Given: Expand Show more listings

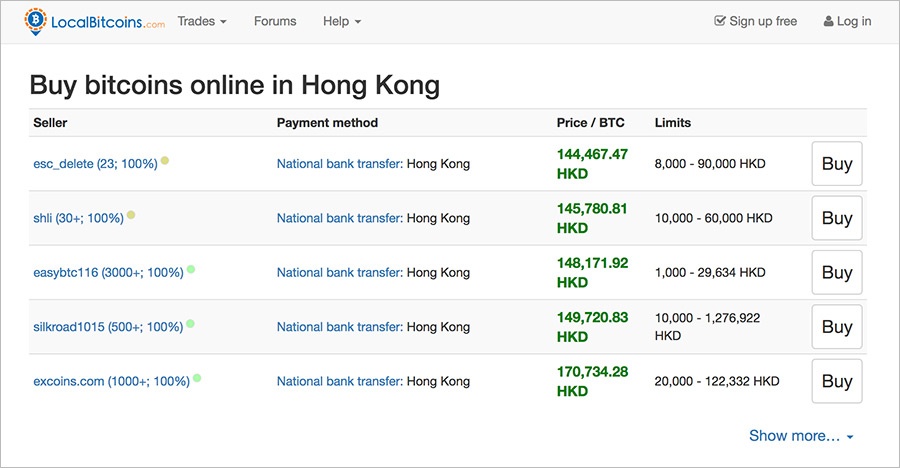Looking at the screenshot, I should pyautogui.click(x=801, y=436).
